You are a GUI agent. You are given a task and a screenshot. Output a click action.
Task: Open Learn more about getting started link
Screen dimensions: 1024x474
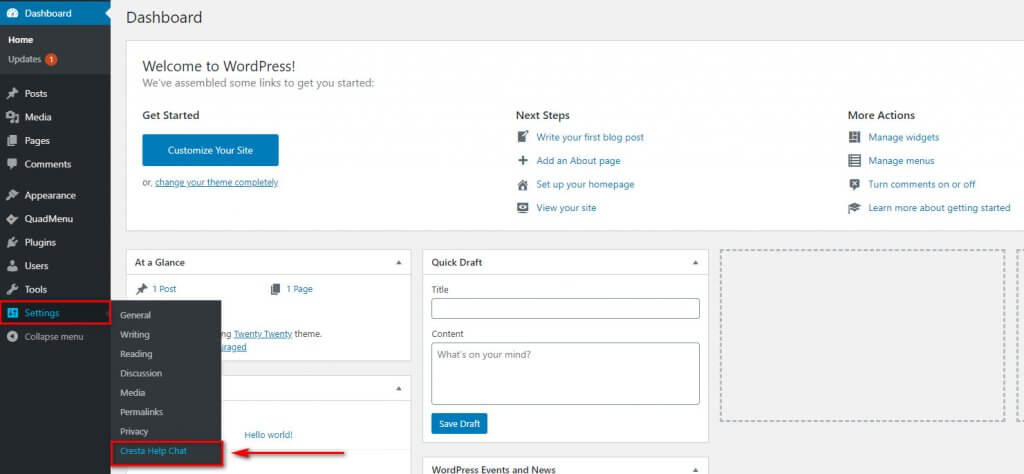[x=939, y=208]
